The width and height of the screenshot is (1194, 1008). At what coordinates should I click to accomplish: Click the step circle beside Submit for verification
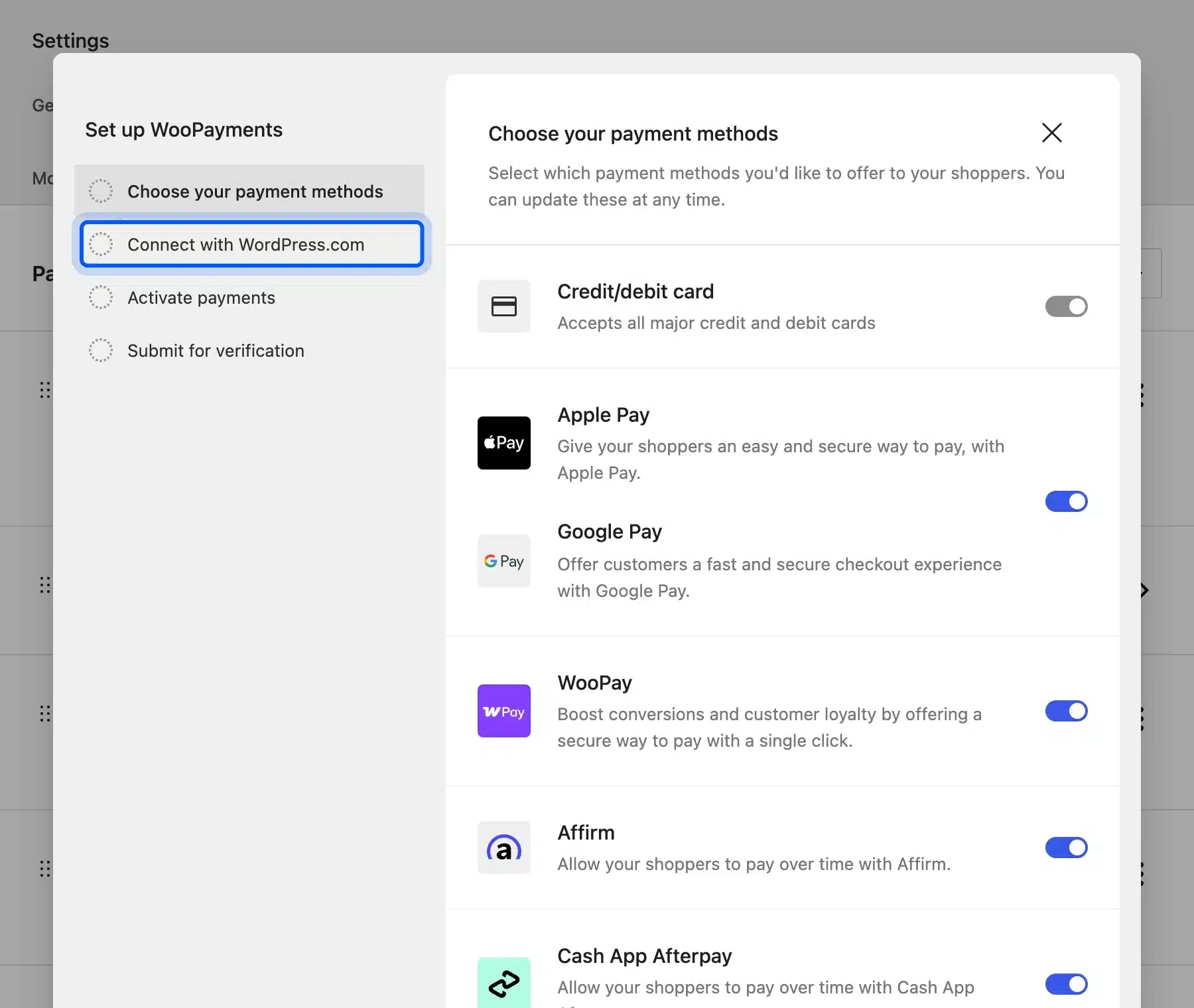point(101,350)
